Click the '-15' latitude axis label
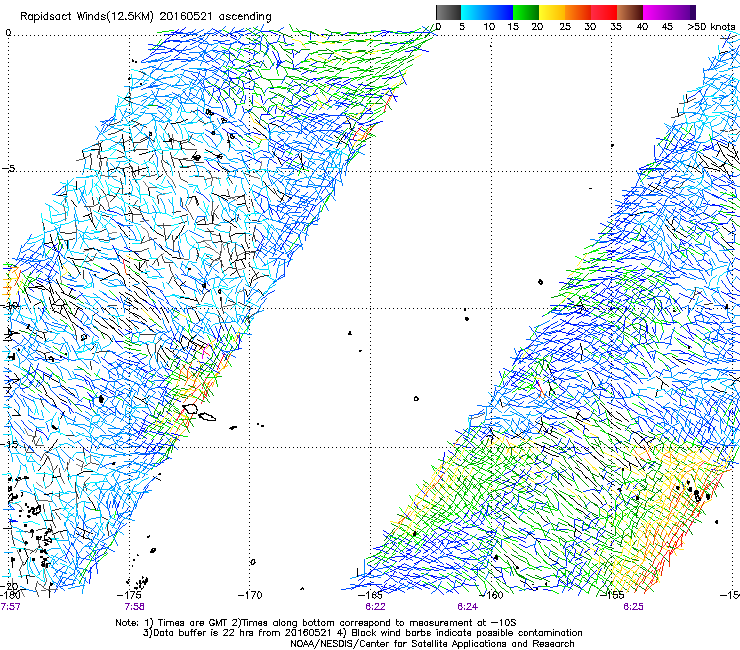 click(9, 444)
